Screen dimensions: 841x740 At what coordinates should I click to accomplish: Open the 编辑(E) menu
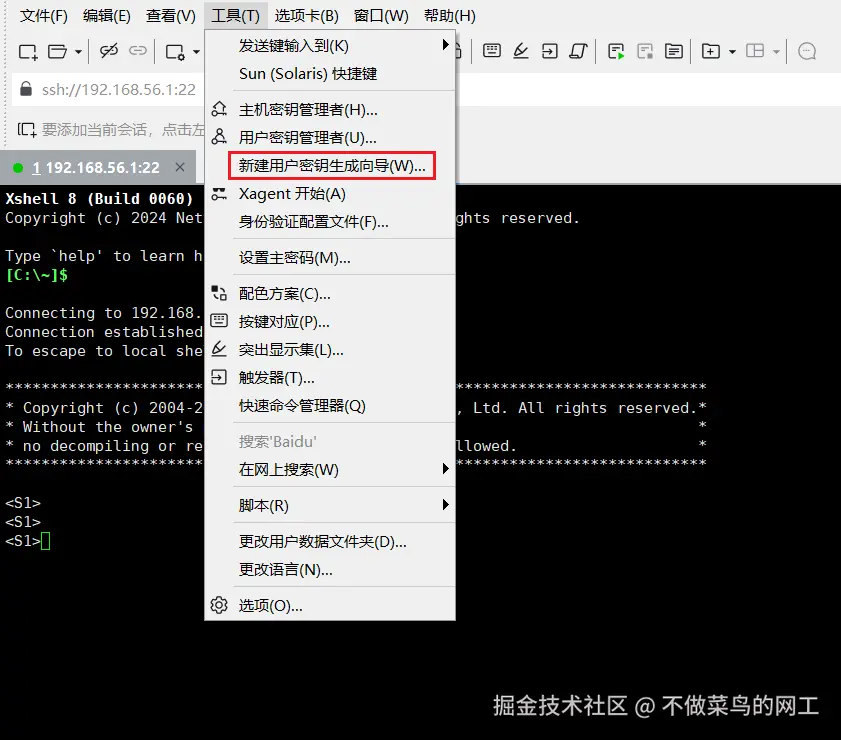point(107,16)
